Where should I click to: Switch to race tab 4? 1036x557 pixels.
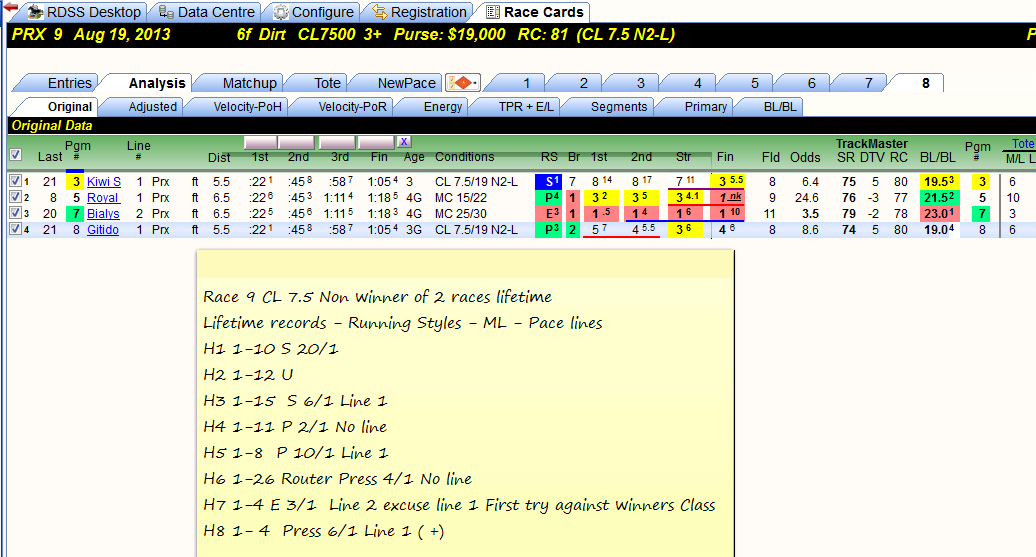tap(697, 83)
